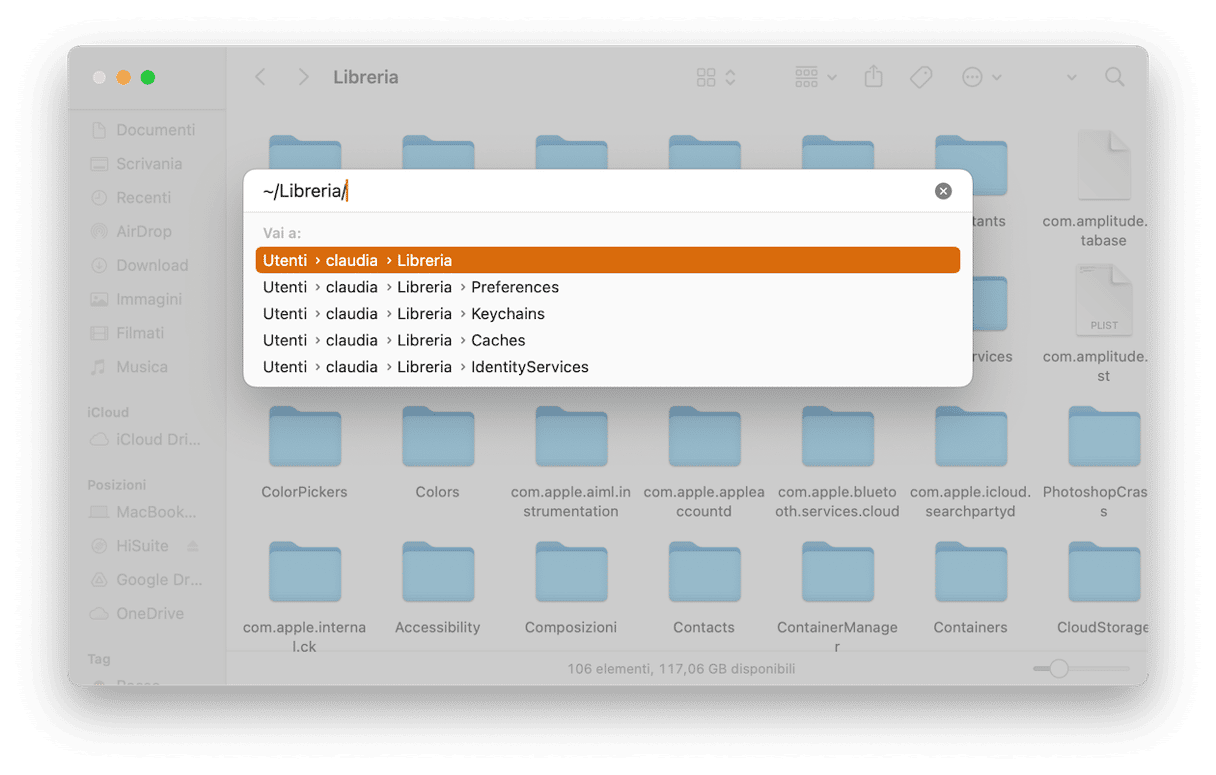This screenshot has height=775, width=1216.
Task: Eject the HiSuite volume
Action: point(193,546)
